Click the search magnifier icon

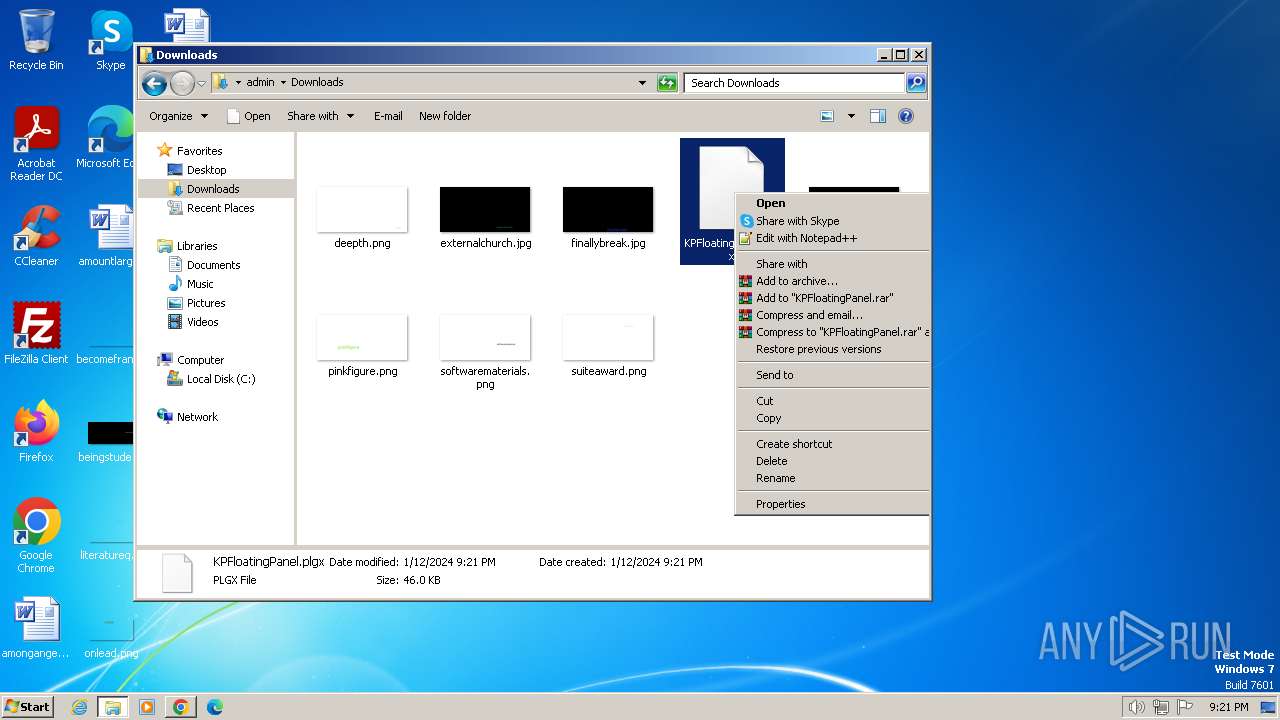915,83
